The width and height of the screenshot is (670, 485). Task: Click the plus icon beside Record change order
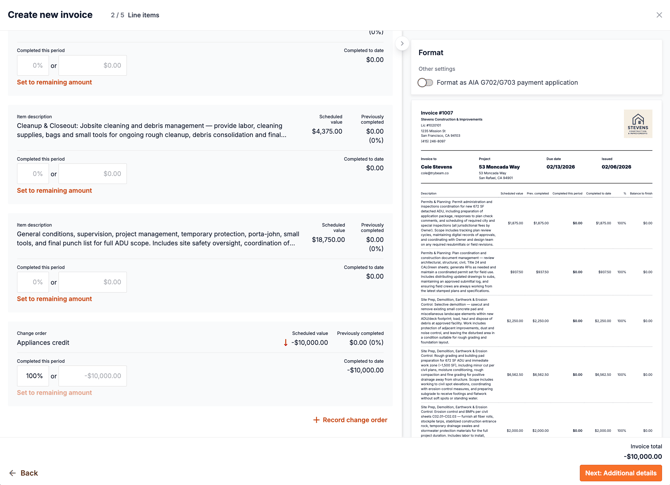pyautogui.click(x=316, y=420)
